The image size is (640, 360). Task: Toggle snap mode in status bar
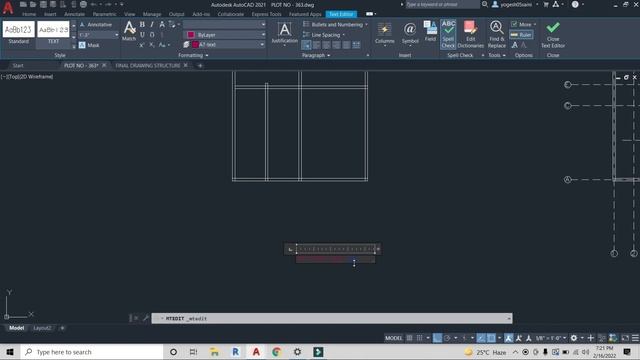click(x=419, y=338)
